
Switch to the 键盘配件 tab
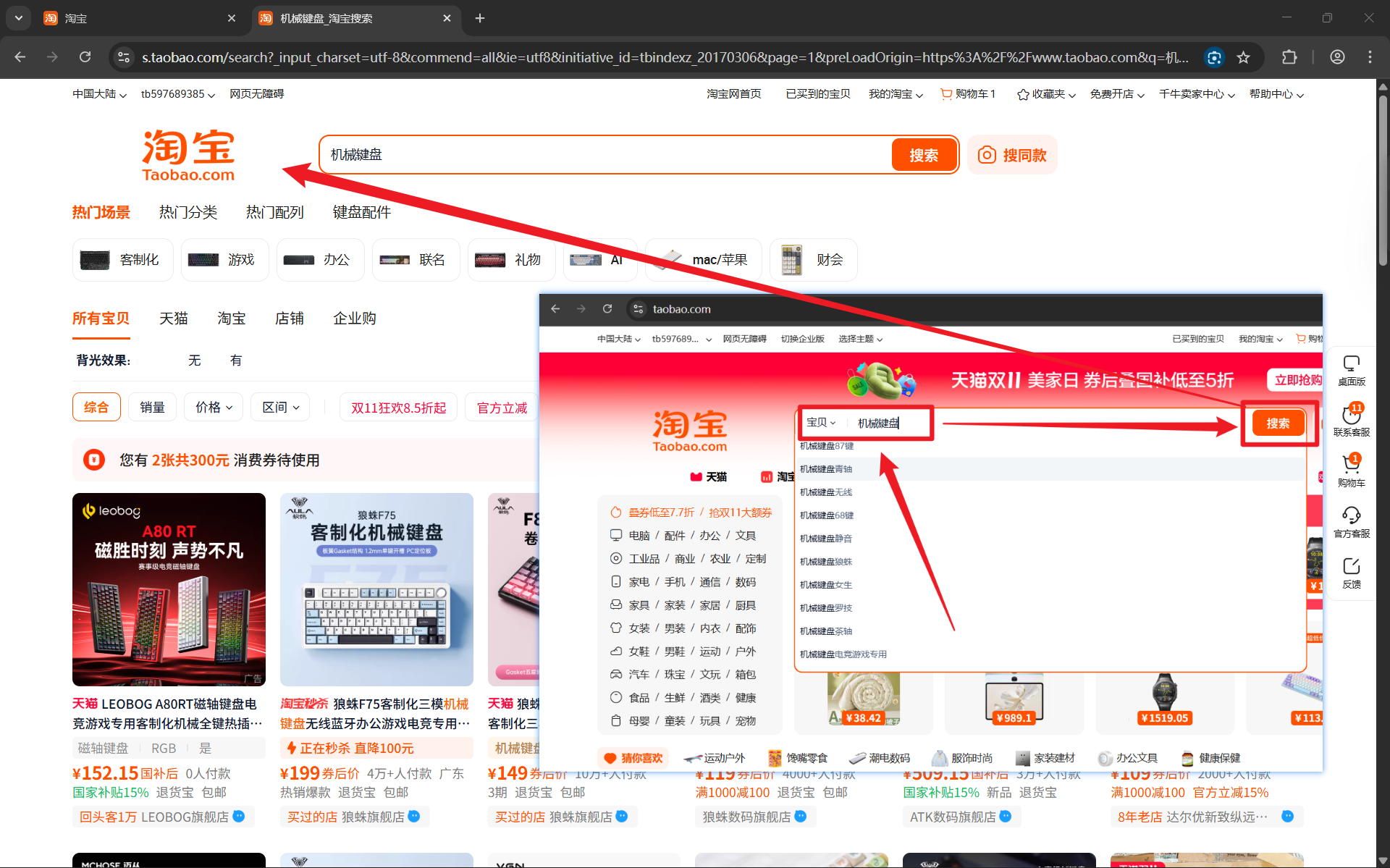(x=362, y=212)
